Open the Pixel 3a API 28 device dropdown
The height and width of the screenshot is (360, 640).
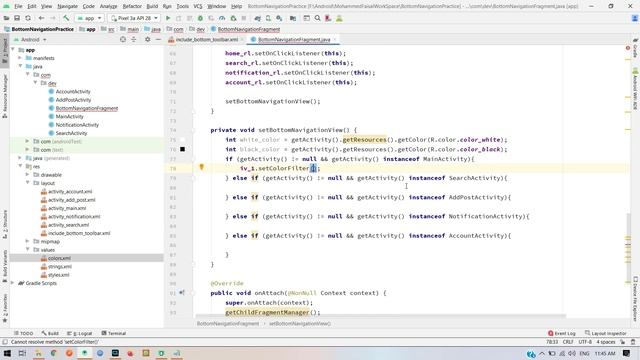pos(134,18)
